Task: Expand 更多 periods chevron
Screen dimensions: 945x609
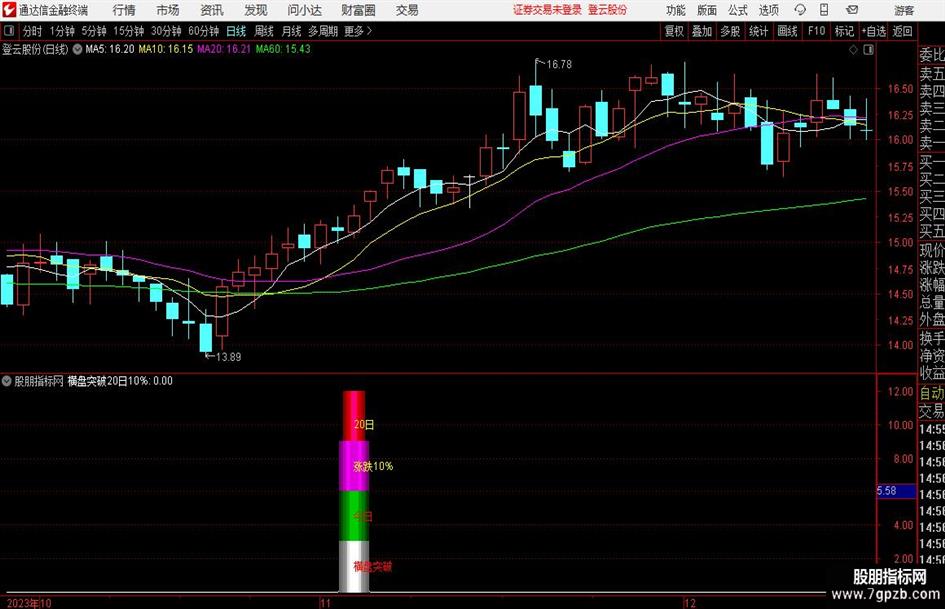Action: (369, 31)
